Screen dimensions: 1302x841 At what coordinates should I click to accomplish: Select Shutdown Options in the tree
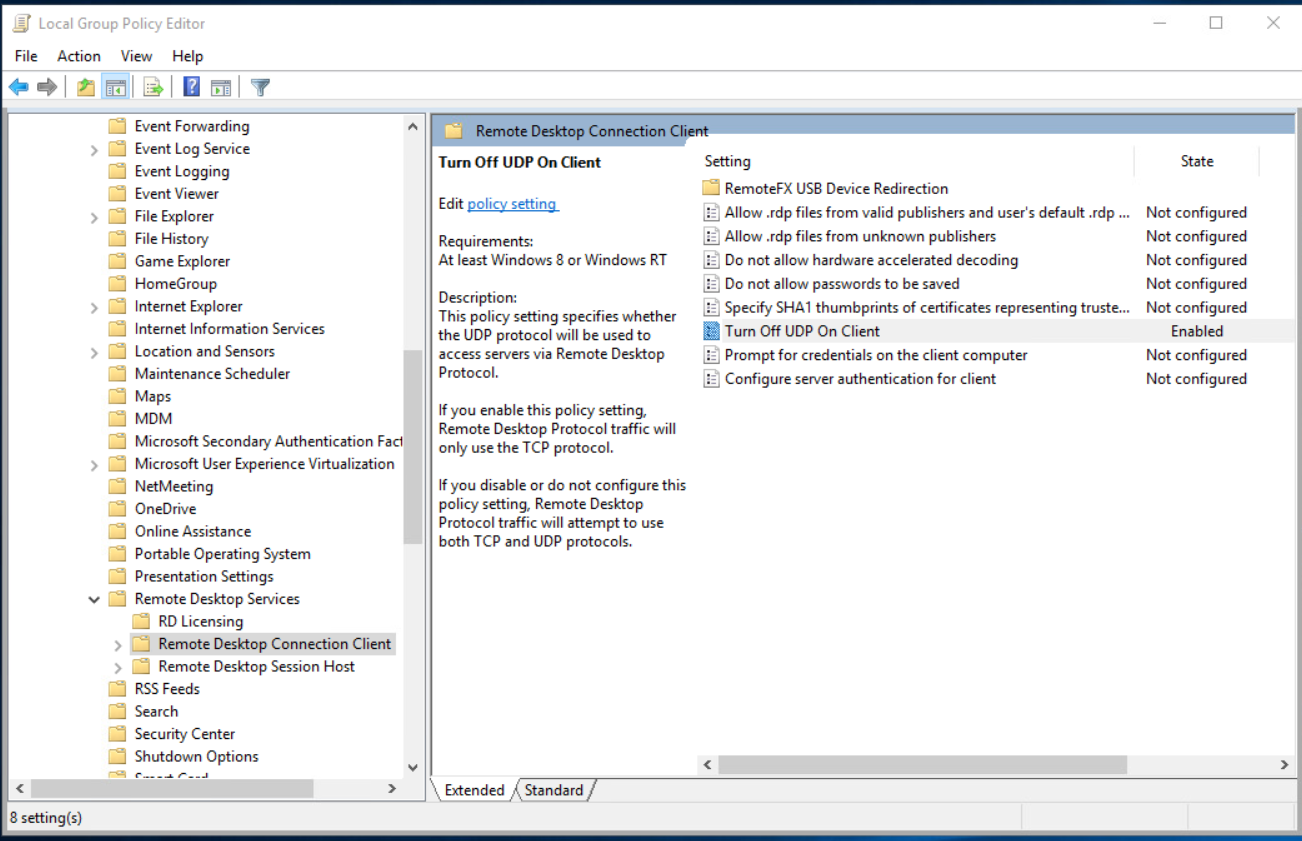tap(196, 757)
